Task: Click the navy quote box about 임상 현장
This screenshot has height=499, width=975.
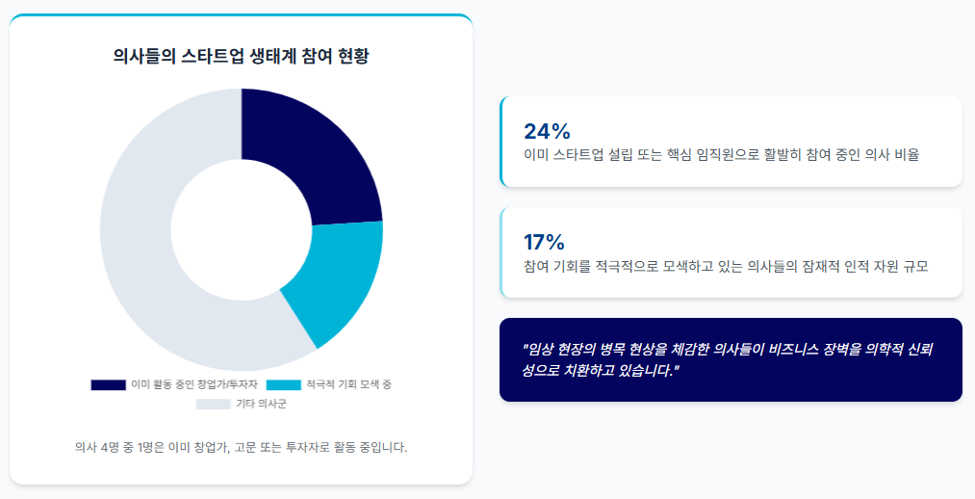Action: click(x=731, y=360)
